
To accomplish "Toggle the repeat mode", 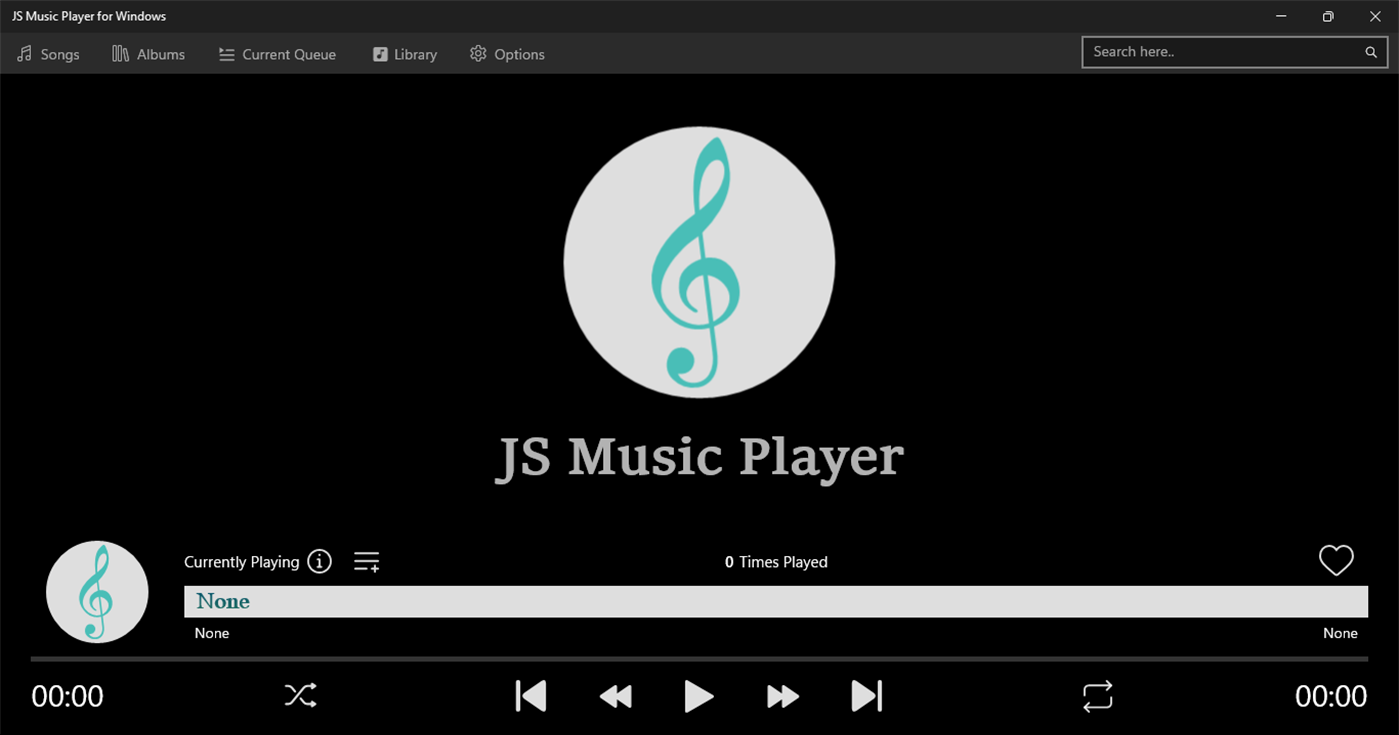I will click(1097, 696).
